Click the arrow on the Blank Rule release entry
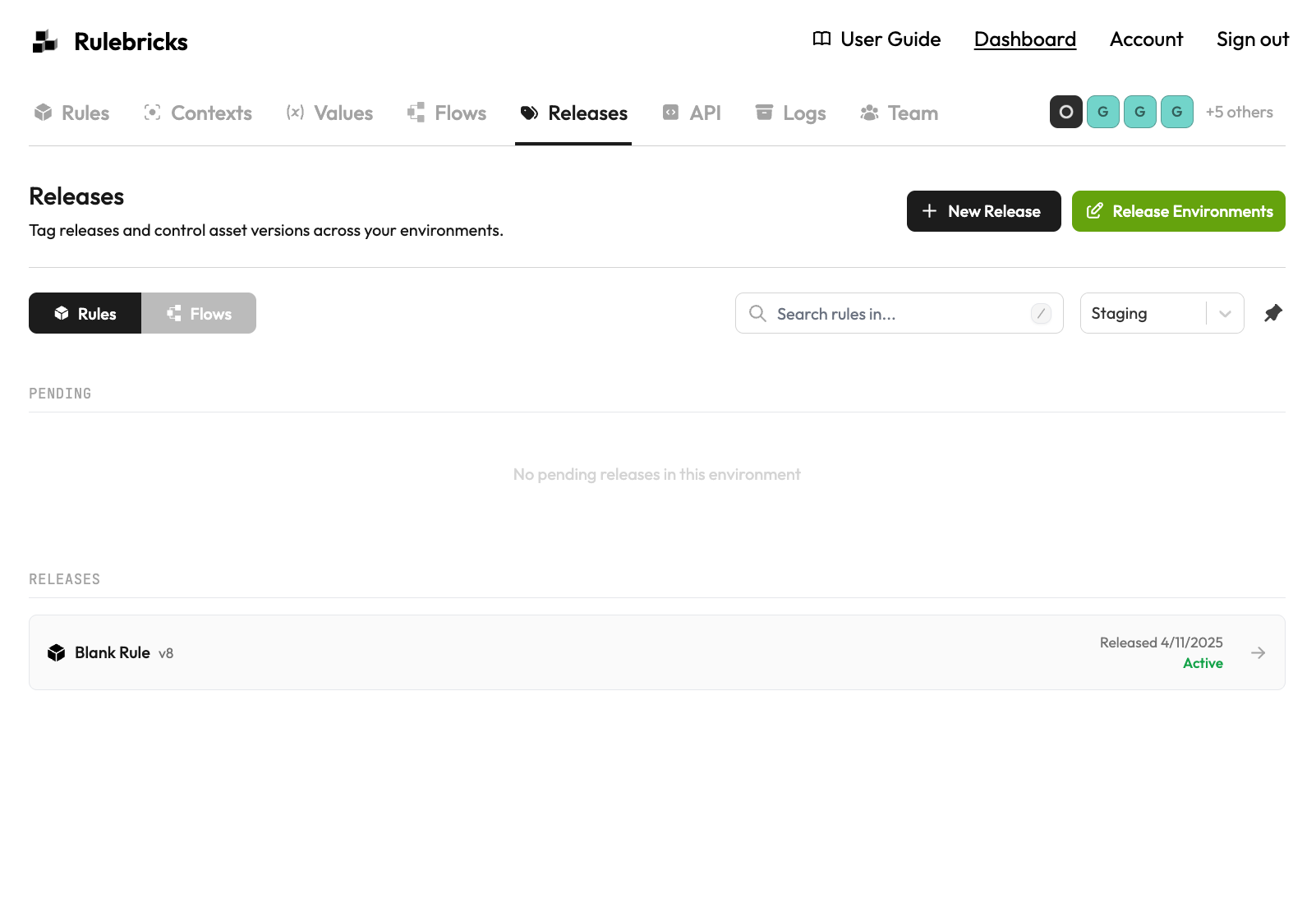This screenshot has width=1316, height=903. pos(1258,652)
